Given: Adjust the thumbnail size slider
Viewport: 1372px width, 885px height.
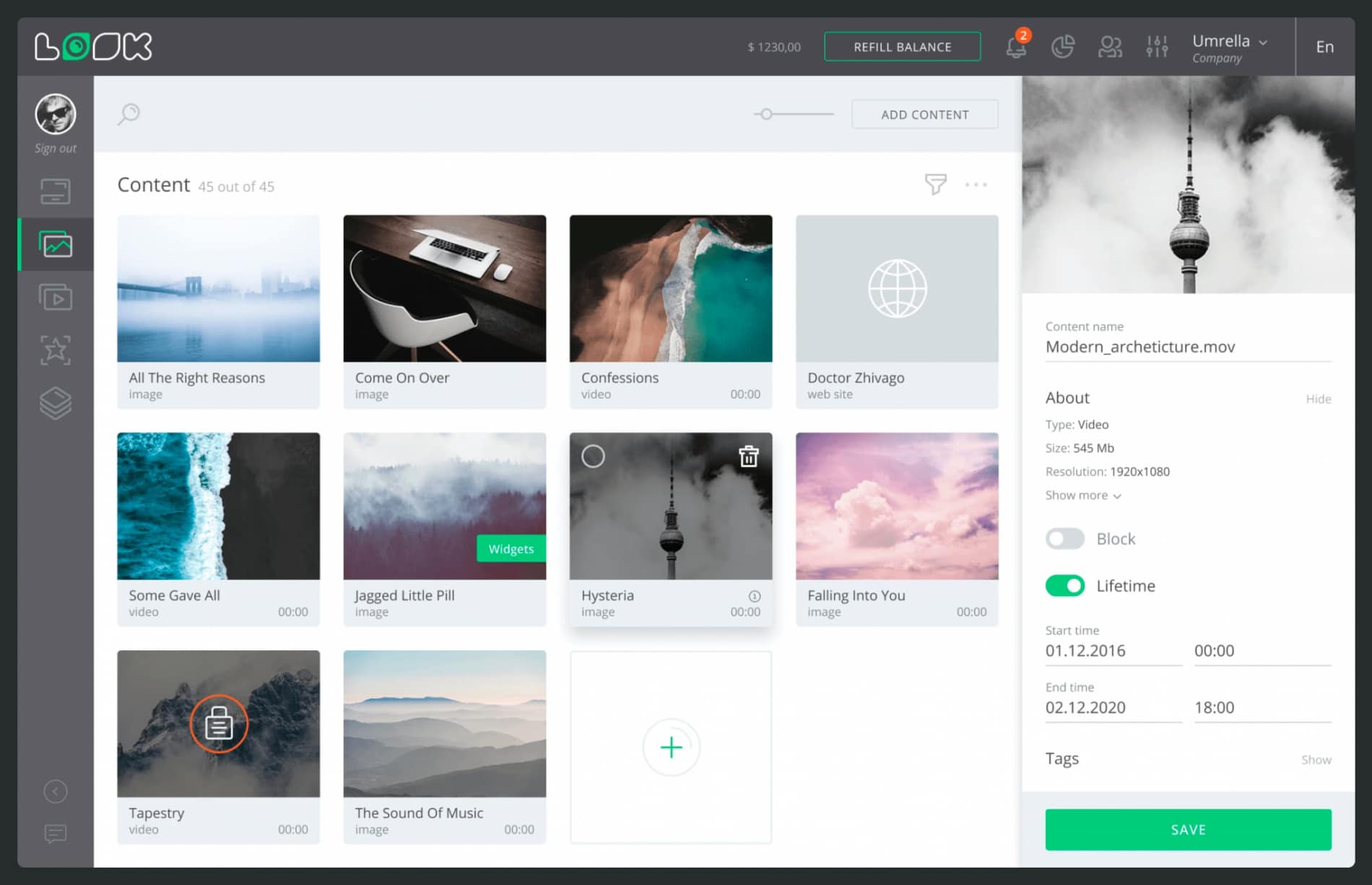Looking at the screenshot, I should click(x=767, y=114).
